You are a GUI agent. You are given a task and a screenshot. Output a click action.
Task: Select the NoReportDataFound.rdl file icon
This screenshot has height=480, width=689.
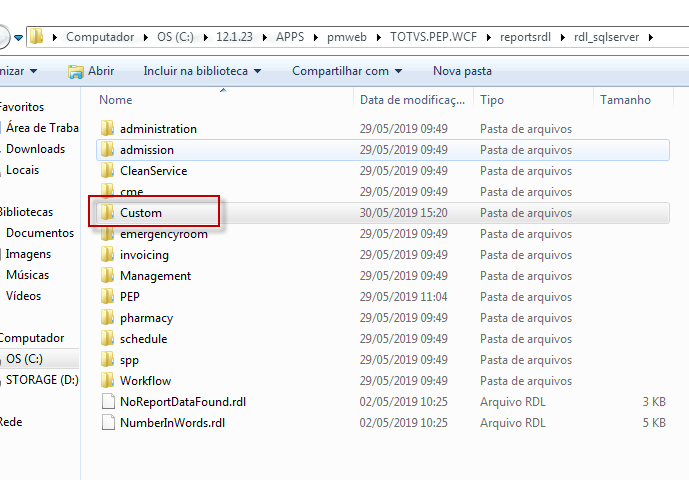click(108, 401)
